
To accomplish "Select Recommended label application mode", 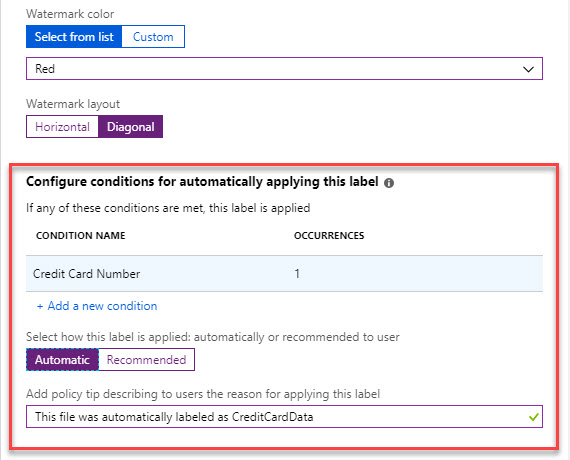I will click(146, 360).
